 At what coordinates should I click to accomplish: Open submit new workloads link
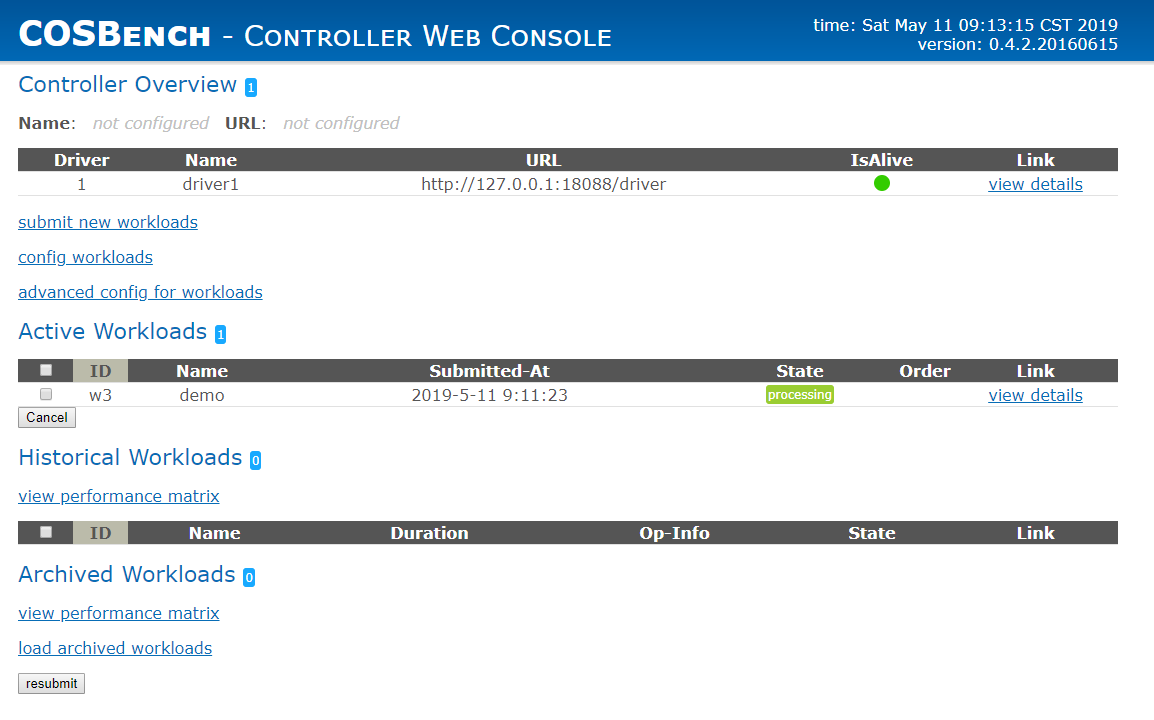[108, 222]
